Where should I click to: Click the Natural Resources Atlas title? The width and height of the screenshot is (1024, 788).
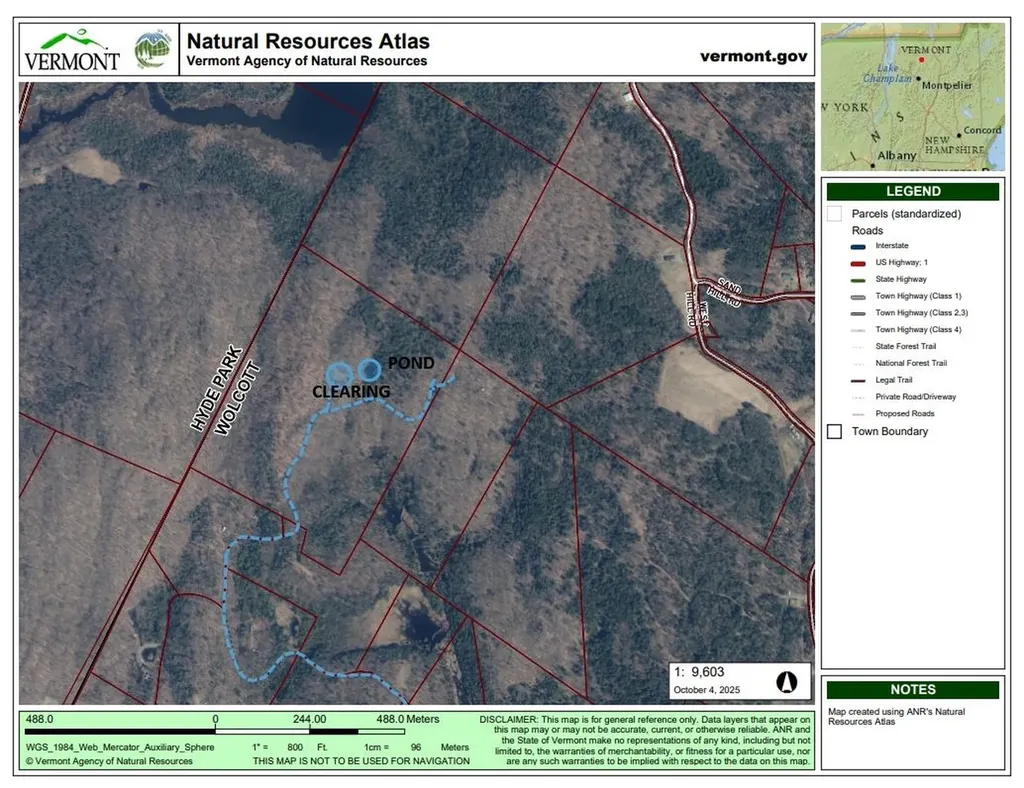[308, 41]
